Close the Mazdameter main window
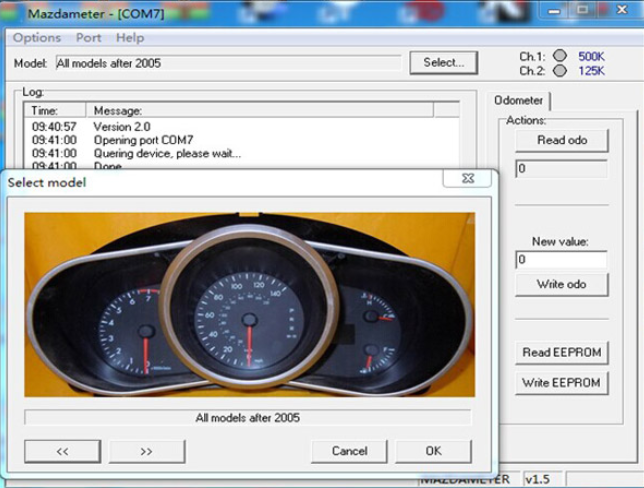This screenshot has height=488, width=644. (621, 10)
